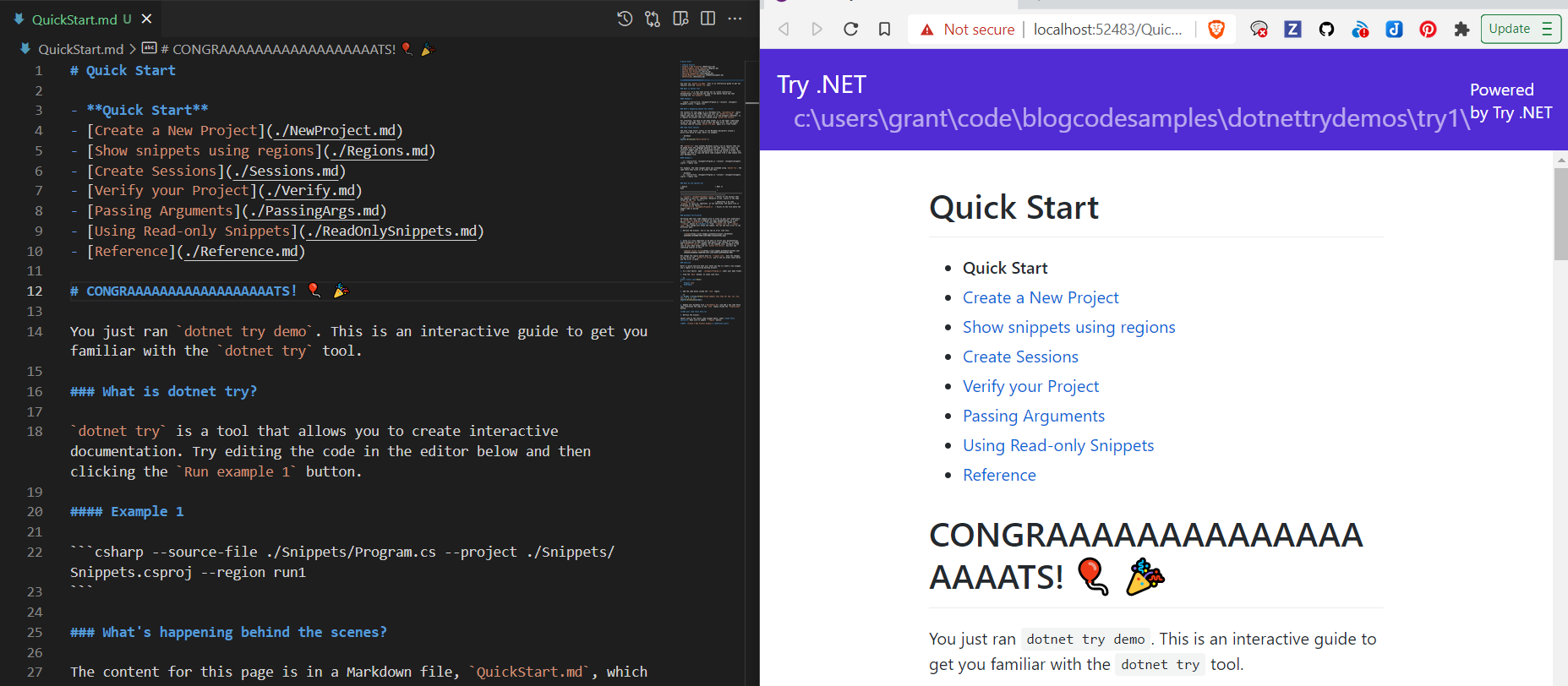Close the QuickStart.md editor tab

click(x=146, y=19)
